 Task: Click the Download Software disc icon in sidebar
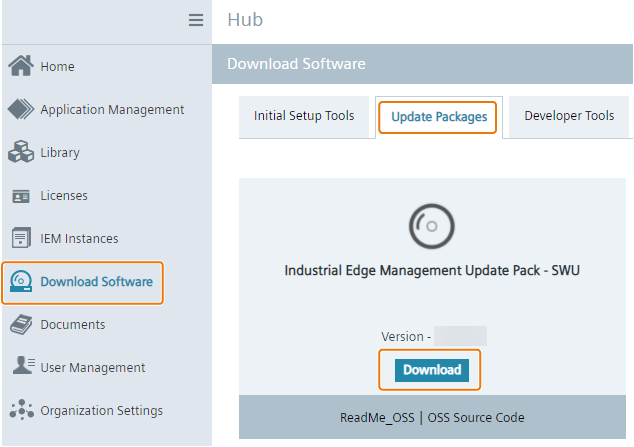pyautogui.click(x=21, y=282)
